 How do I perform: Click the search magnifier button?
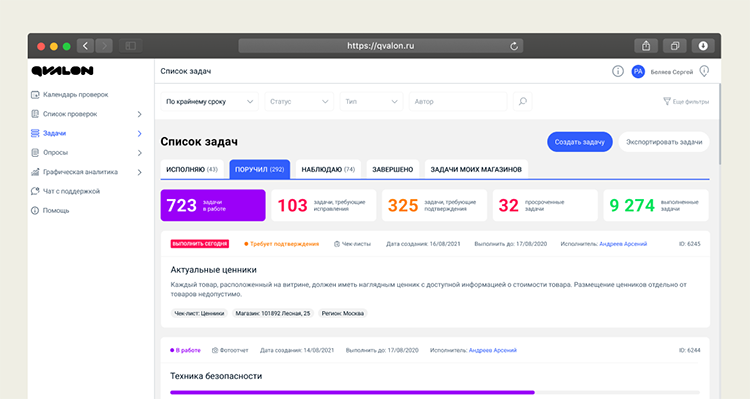click(x=523, y=101)
